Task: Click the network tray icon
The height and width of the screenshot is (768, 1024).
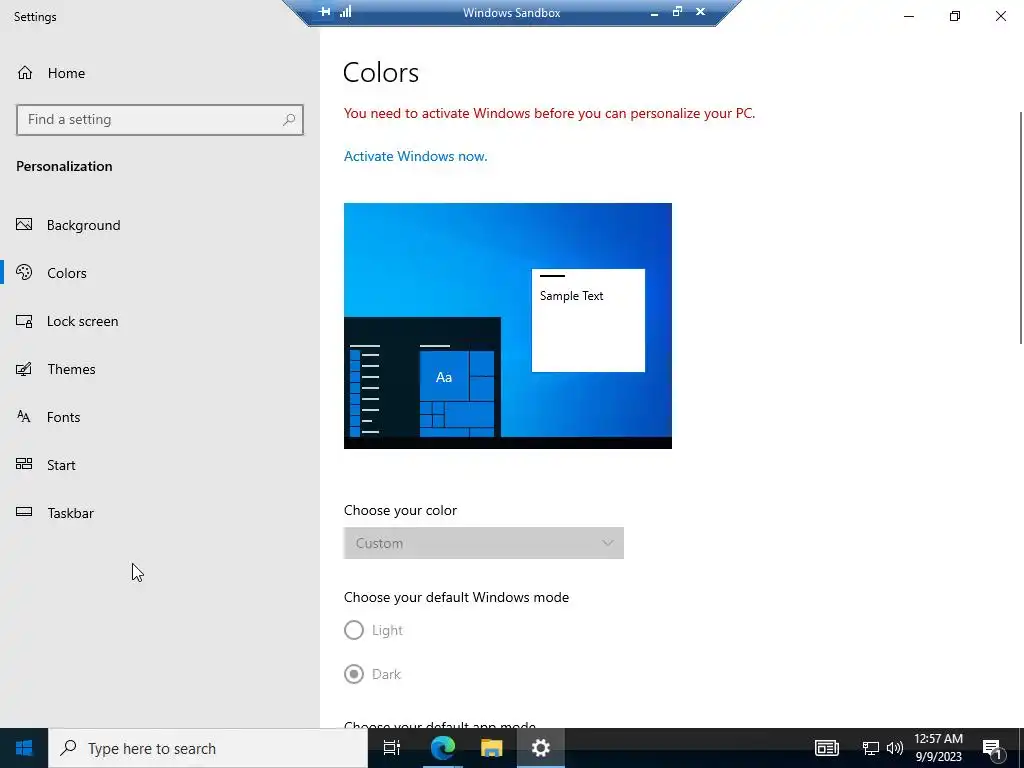Action: pos(871,748)
